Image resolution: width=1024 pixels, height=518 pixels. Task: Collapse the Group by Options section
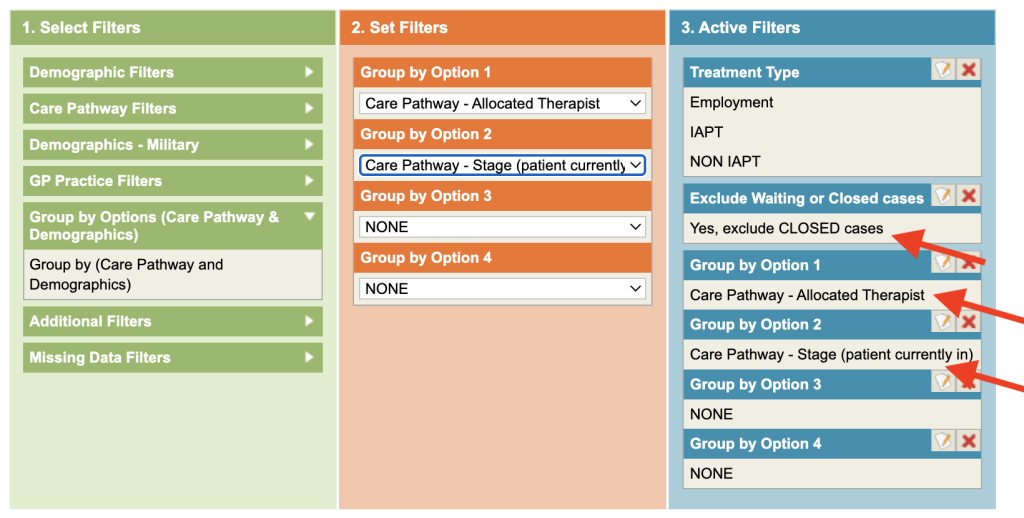pyautogui.click(x=172, y=225)
